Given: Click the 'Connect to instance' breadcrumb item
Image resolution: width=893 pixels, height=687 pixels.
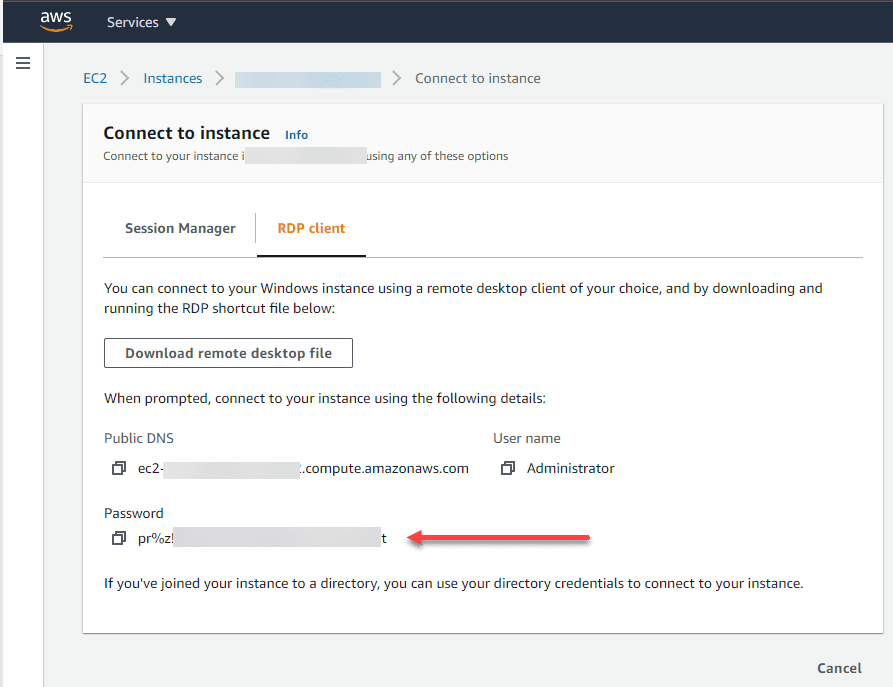Looking at the screenshot, I should click(478, 78).
